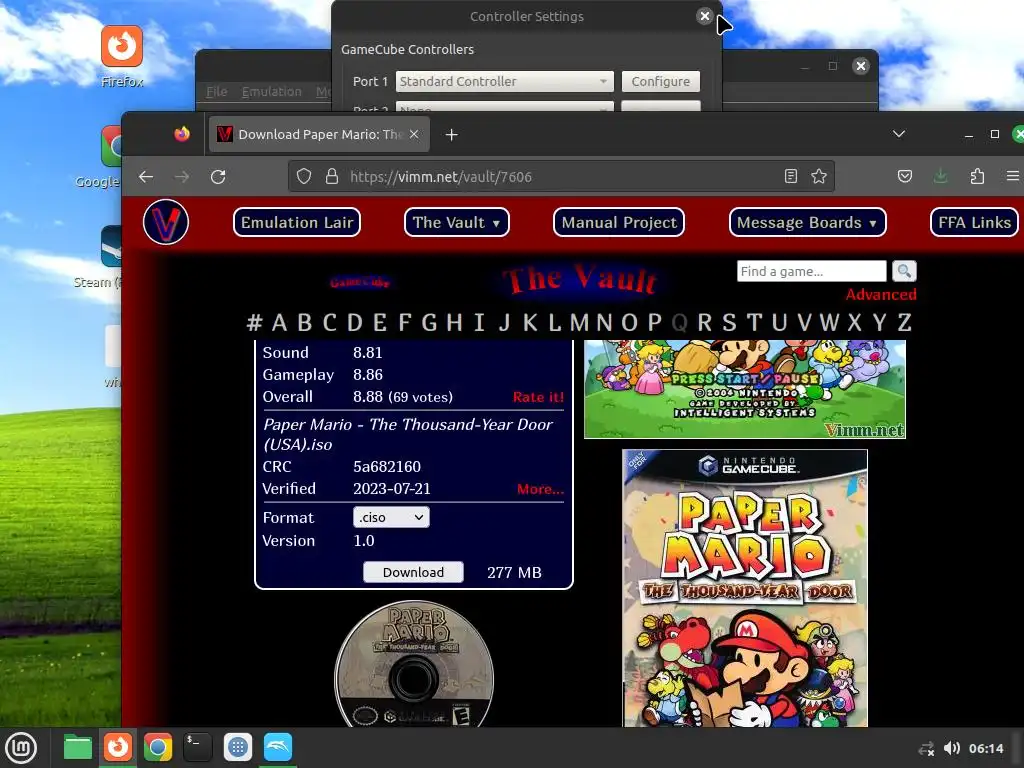
Task: Click the Download button
Action: click(x=413, y=572)
